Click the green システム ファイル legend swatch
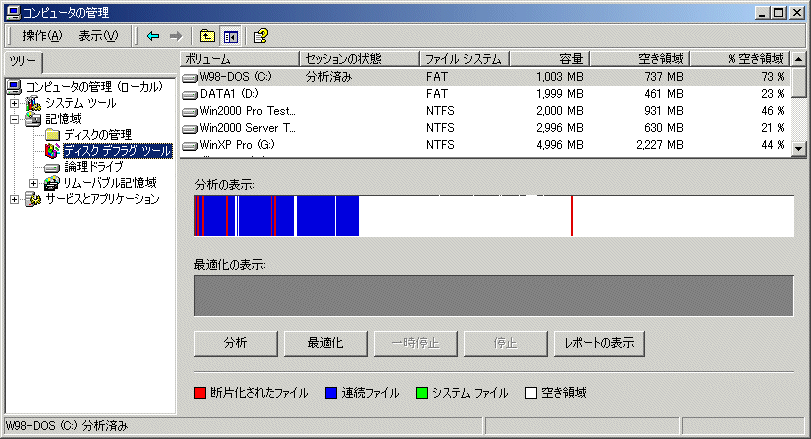The width and height of the screenshot is (811, 439). tap(422, 393)
